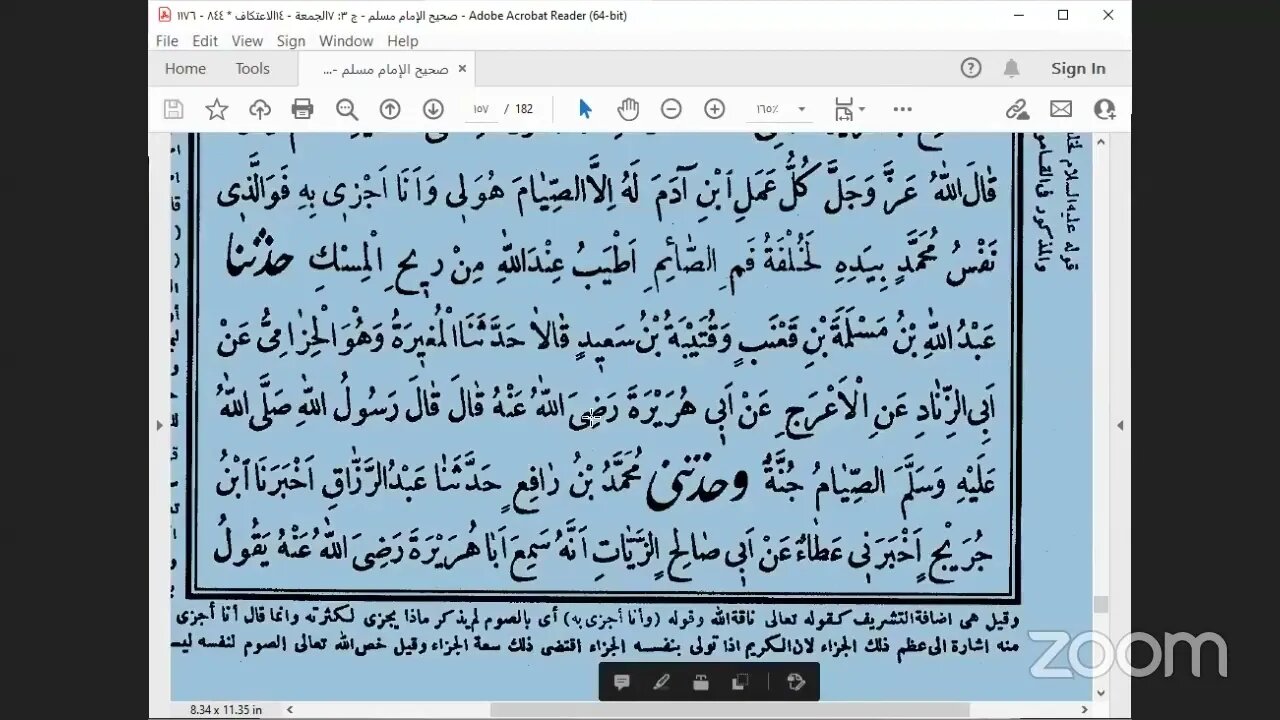View notifications with the bell icon
1280x720 pixels.
[x=1012, y=68]
